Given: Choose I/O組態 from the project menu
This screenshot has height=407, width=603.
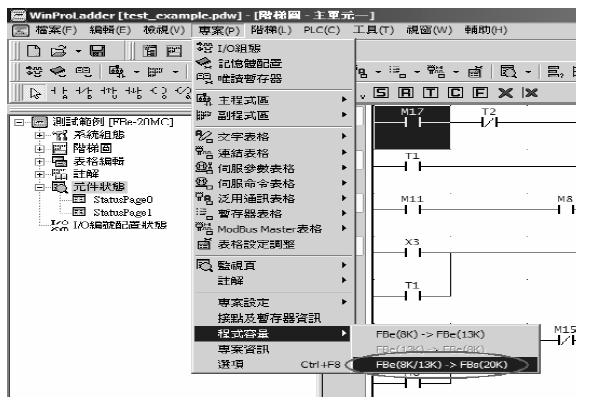Looking at the screenshot, I should point(273,48).
